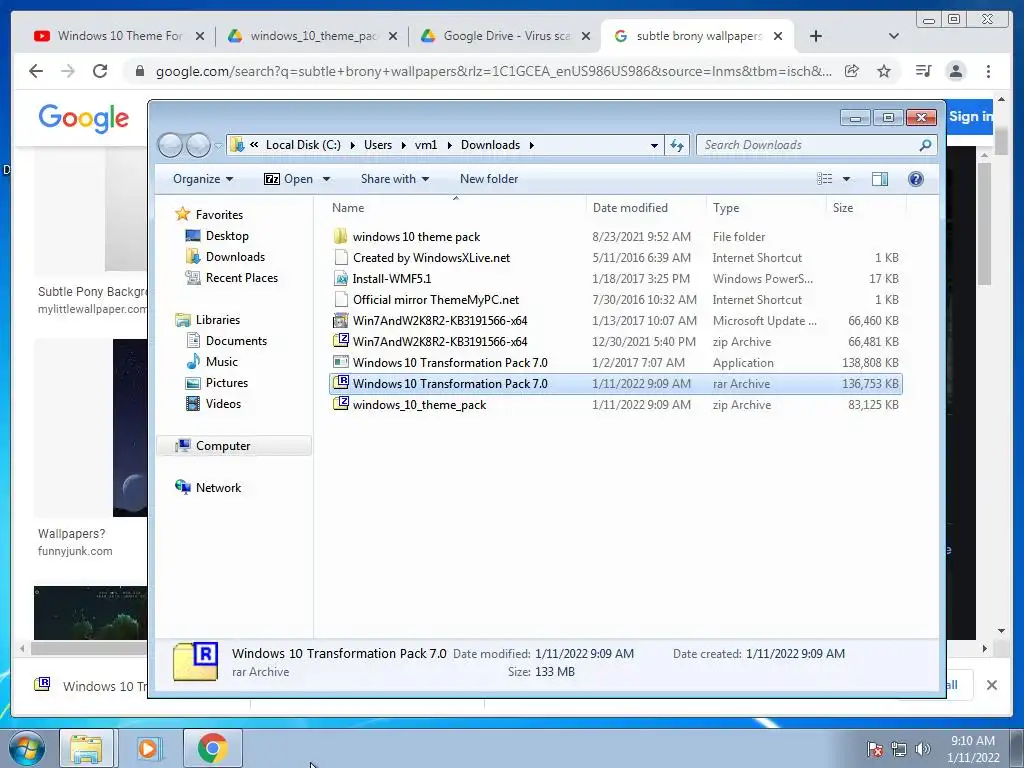Select windows_10_theme_pack zip archive icon
This screenshot has height=768, width=1024.
coord(340,404)
